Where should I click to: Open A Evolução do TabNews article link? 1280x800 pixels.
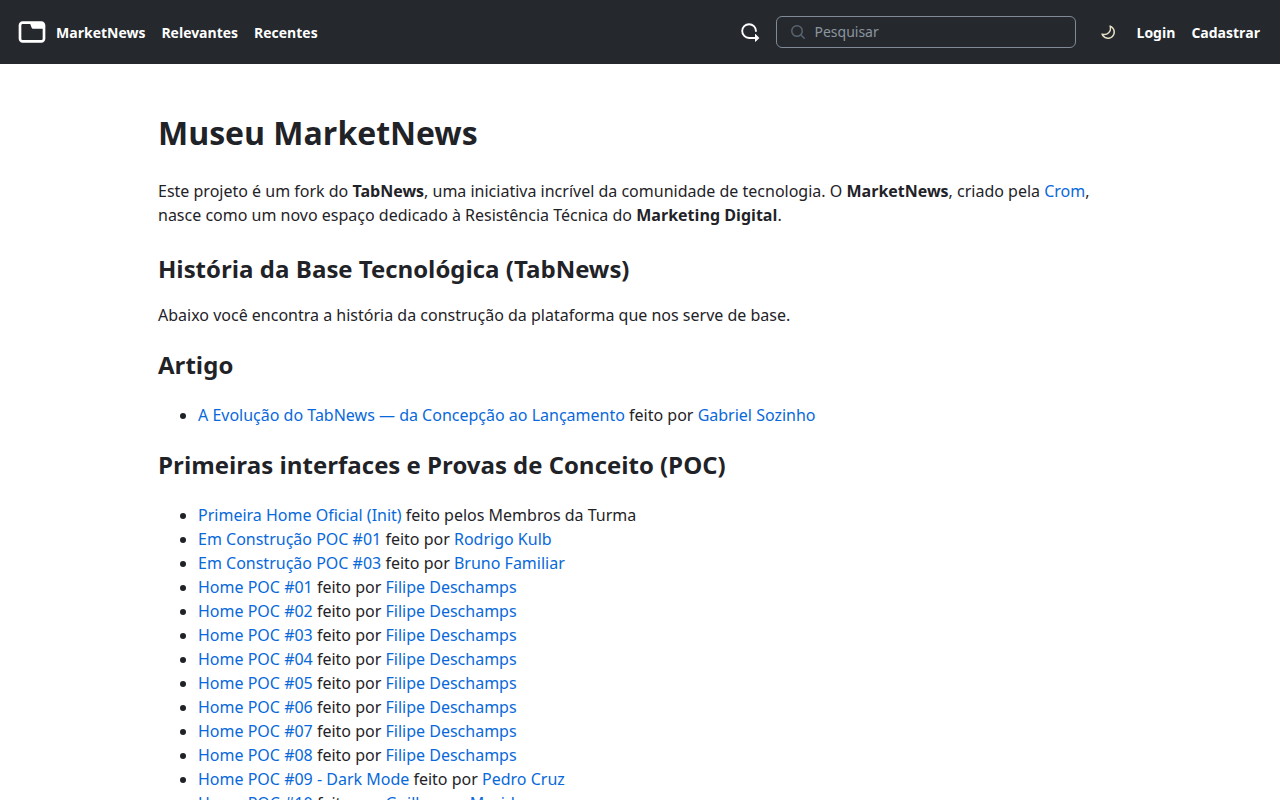point(411,415)
